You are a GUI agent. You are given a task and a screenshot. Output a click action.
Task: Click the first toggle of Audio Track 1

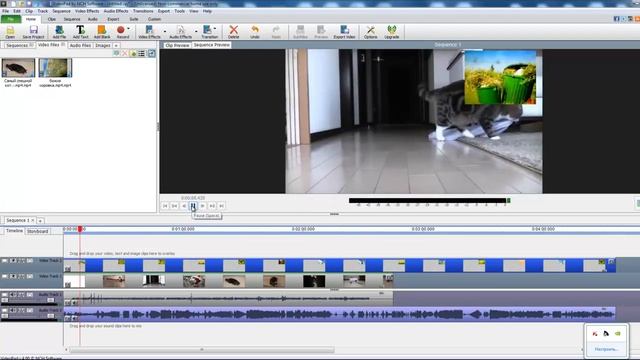pyautogui.click(x=4, y=294)
